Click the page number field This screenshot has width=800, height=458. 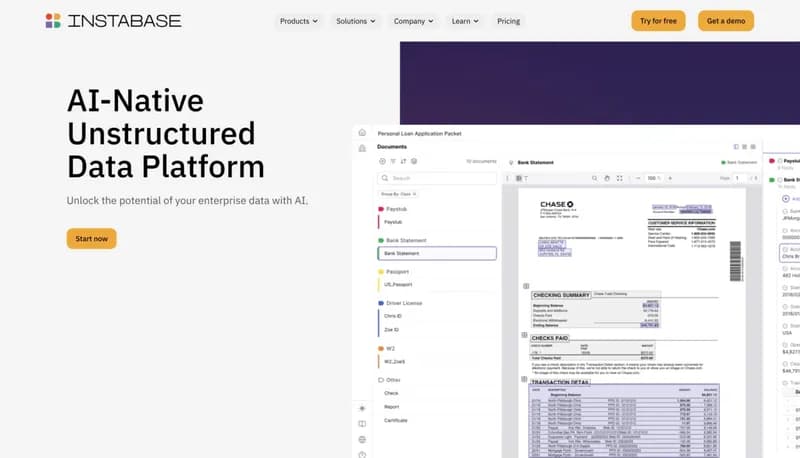point(739,178)
